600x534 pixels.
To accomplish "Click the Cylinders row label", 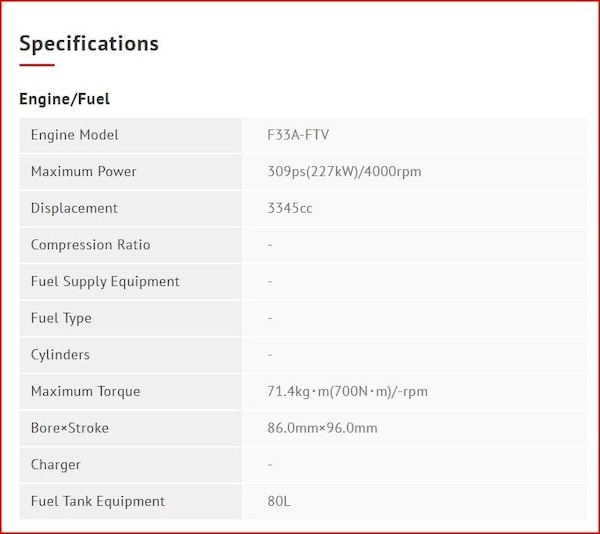I will pyautogui.click(x=60, y=355).
